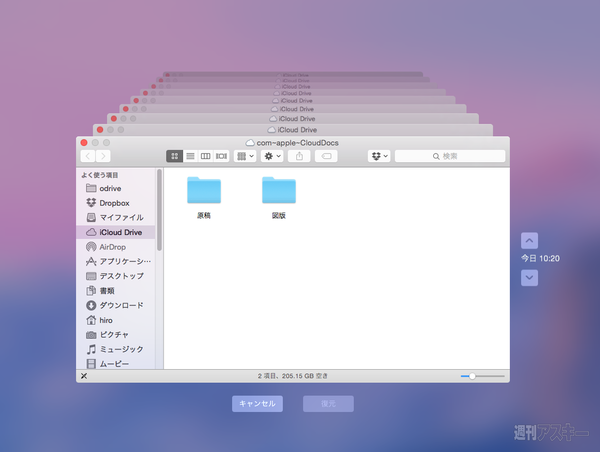The width and height of the screenshot is (600, 452).
Task: Click the edit tags toolbar icon
Action: [326, 156]
